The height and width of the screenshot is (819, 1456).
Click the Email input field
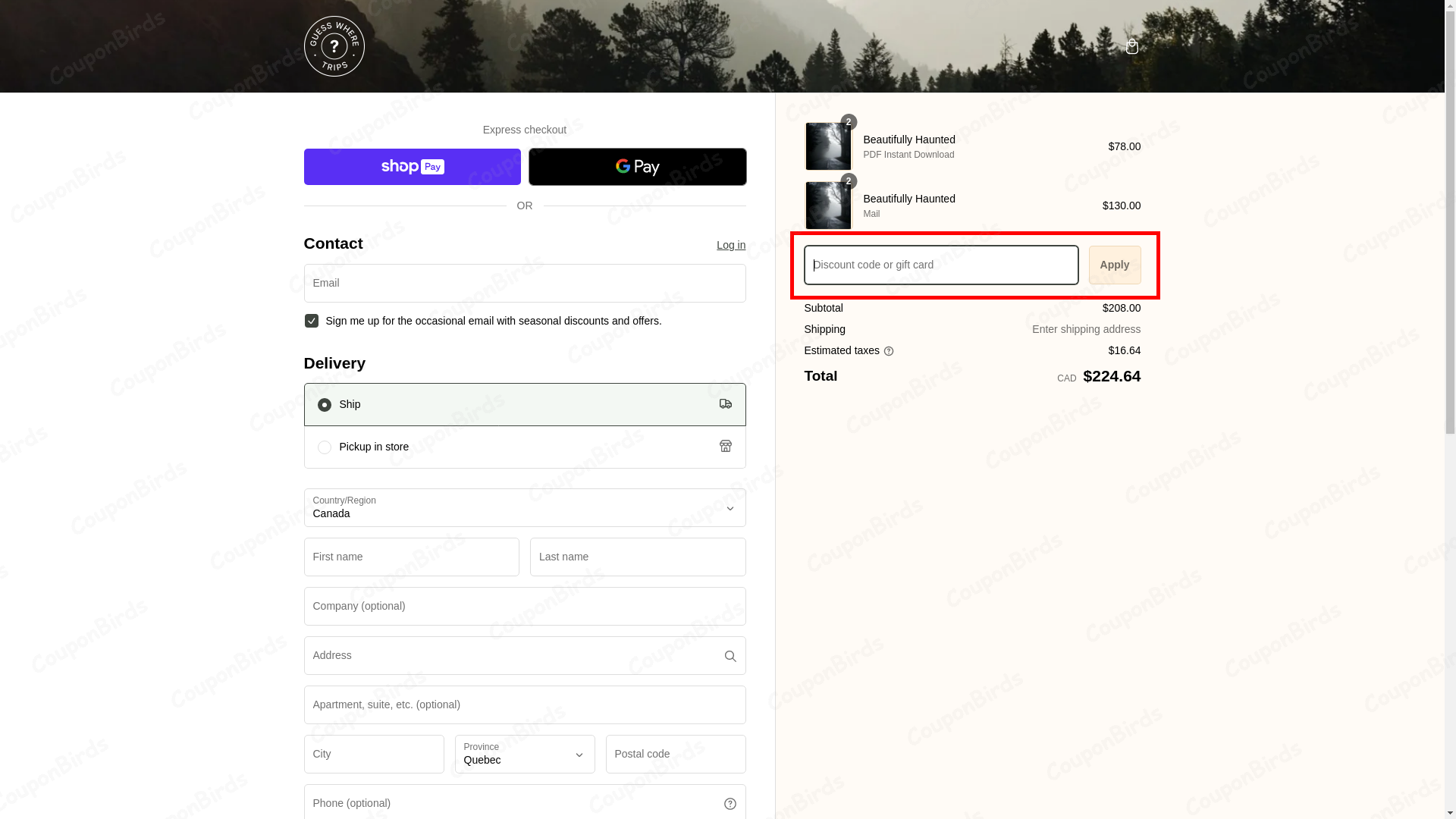pos(524,284)
